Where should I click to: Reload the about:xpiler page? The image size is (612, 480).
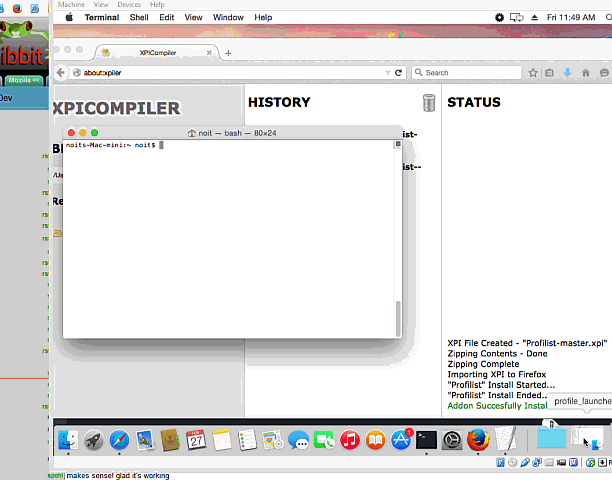point(398,73)
